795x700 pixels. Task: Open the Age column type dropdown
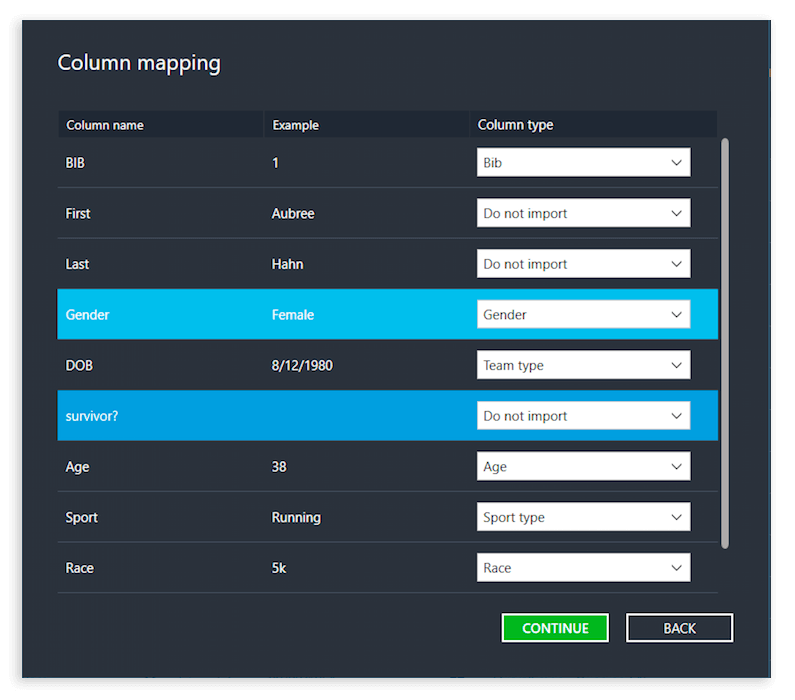click(583, 466)
